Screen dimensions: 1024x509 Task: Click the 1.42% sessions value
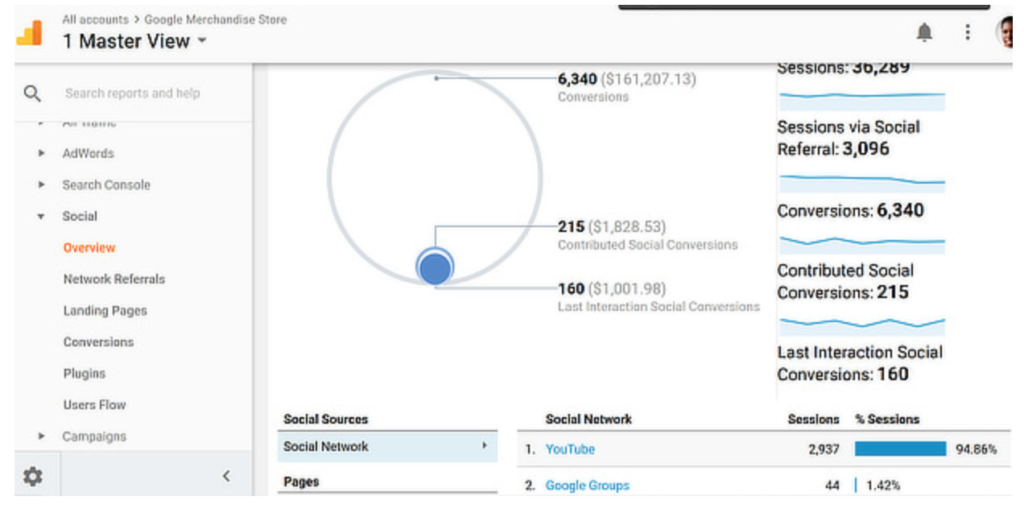[883, 485]
